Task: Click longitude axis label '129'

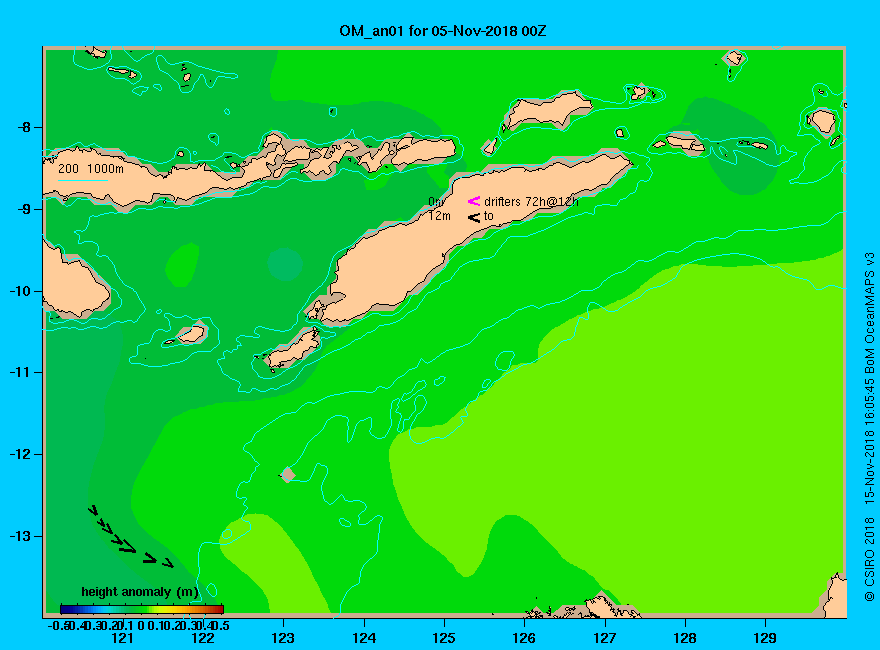Action: [765, 638]
